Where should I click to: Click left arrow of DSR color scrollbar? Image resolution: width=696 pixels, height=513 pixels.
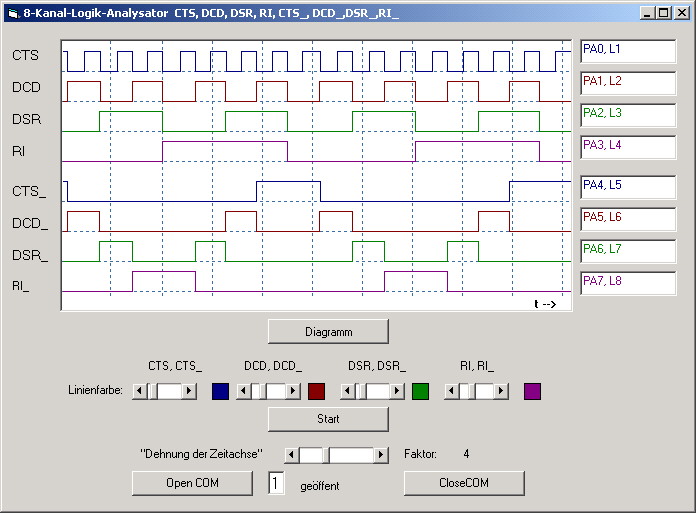[x=347, y=391]
